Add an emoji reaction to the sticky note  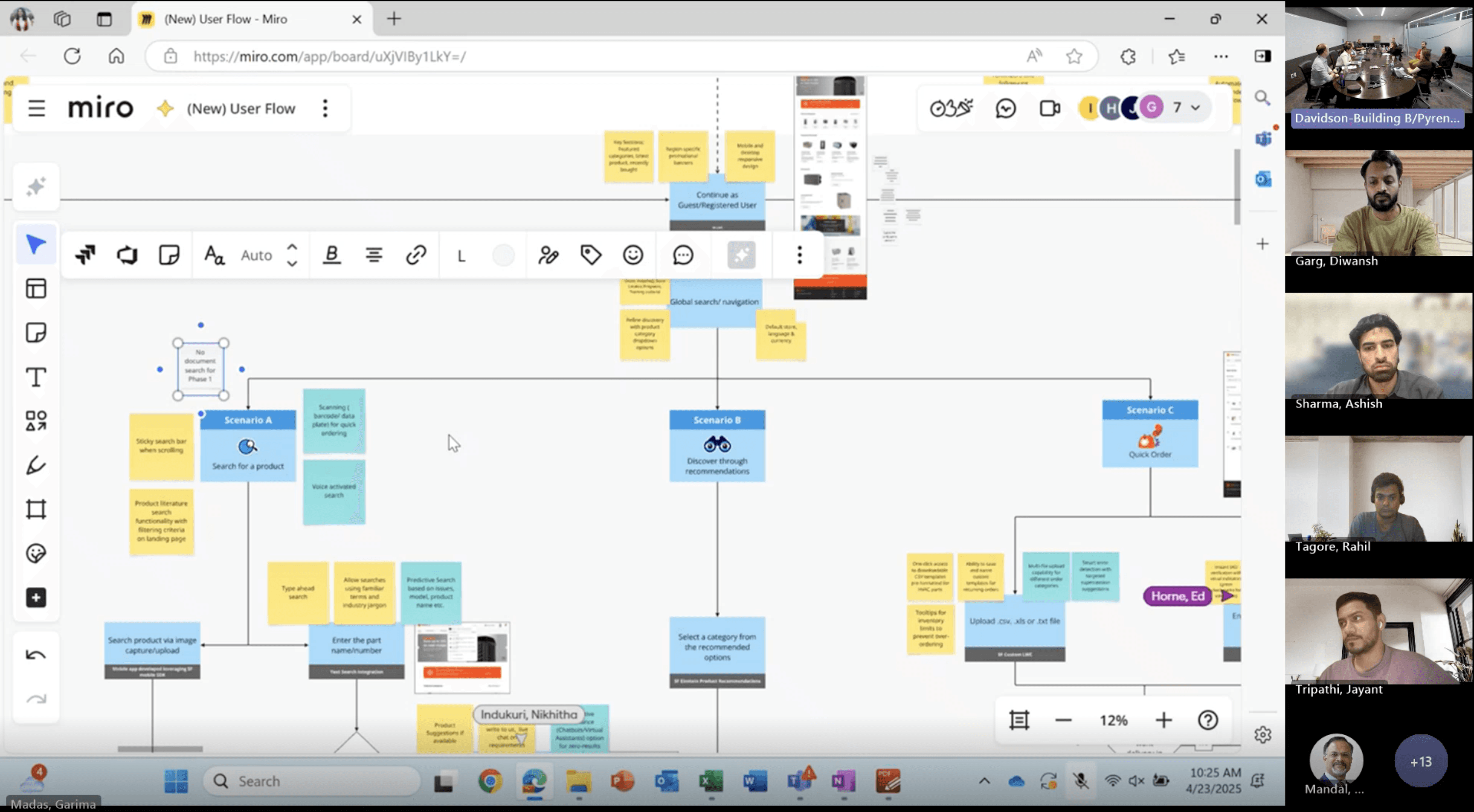(633, 255)
